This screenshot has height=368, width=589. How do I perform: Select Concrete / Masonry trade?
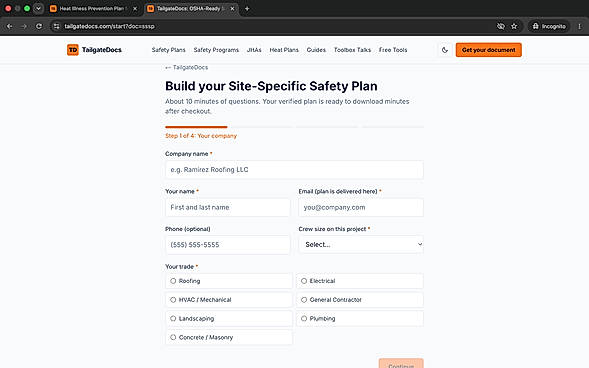pyautogui.click(x=228, y=337)
